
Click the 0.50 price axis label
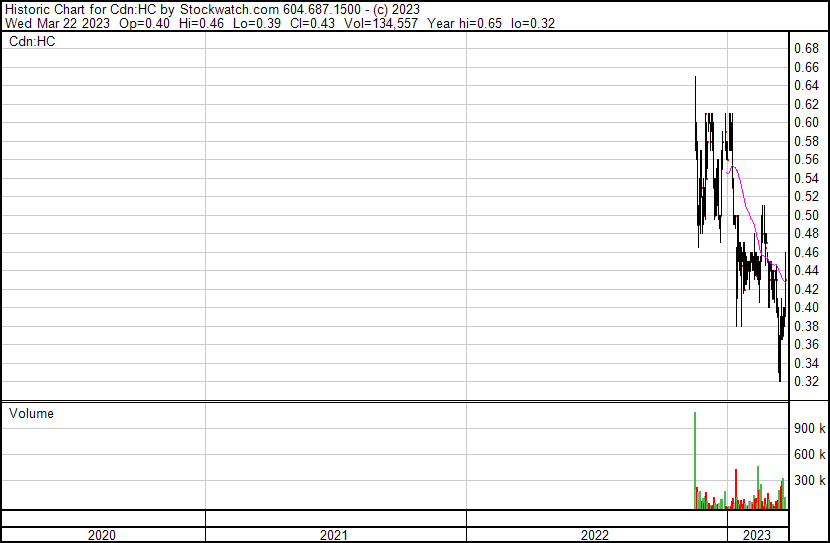[806, 215]
